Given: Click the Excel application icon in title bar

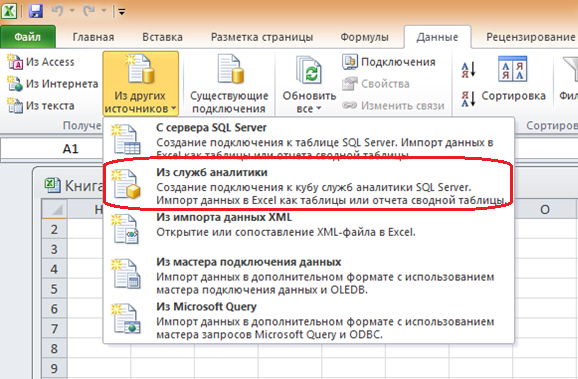Looking at the screenshot, I should (9, 11).
